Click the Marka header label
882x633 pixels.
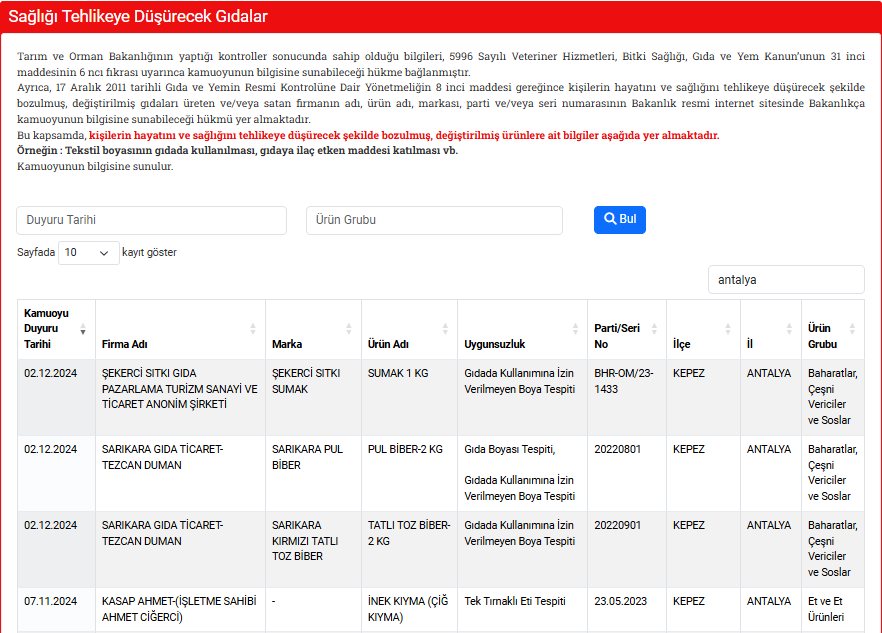click(x=287, y=344)
